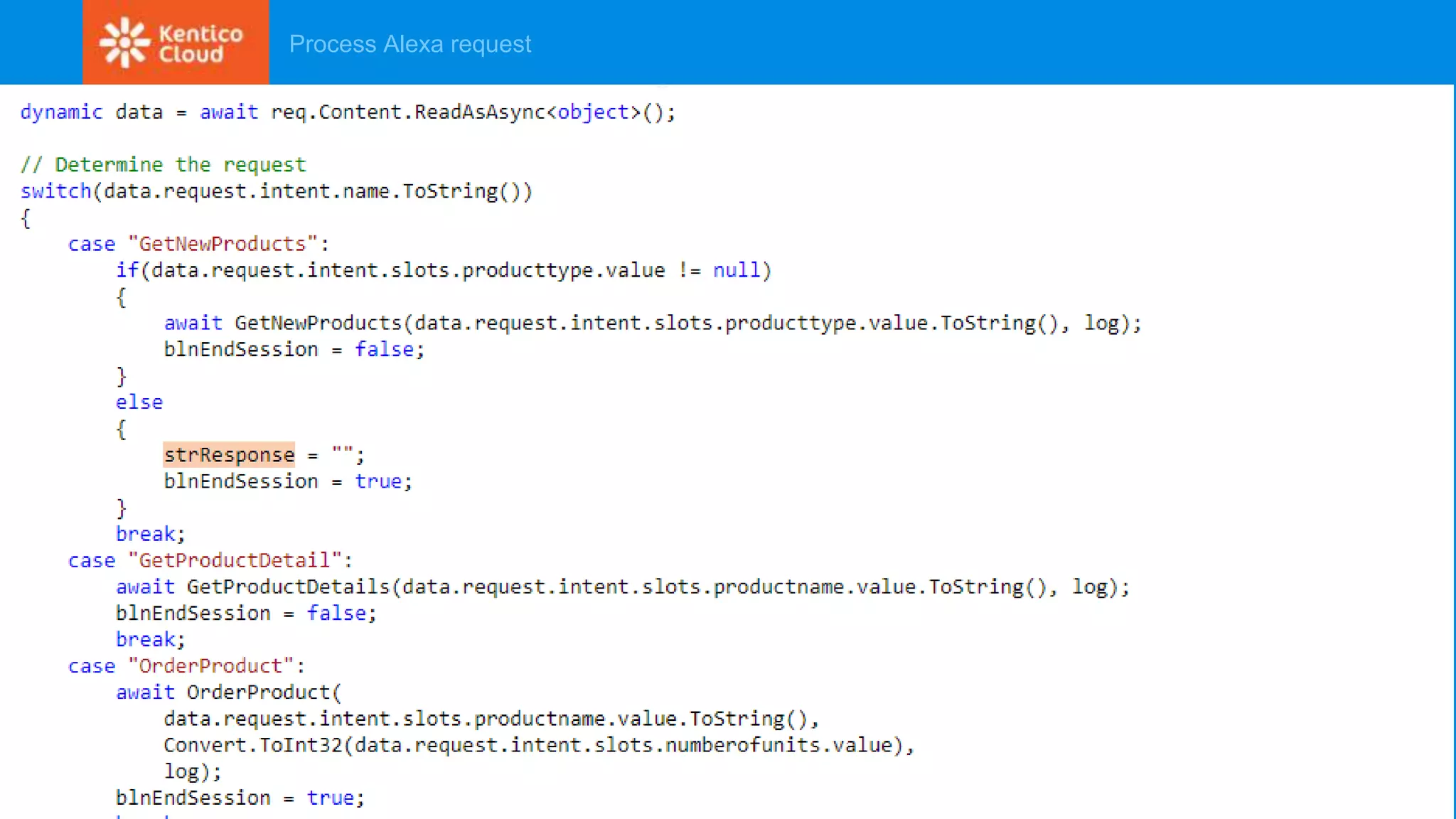Click the "GetNewProducts" case label

click(x=227, y=243)
